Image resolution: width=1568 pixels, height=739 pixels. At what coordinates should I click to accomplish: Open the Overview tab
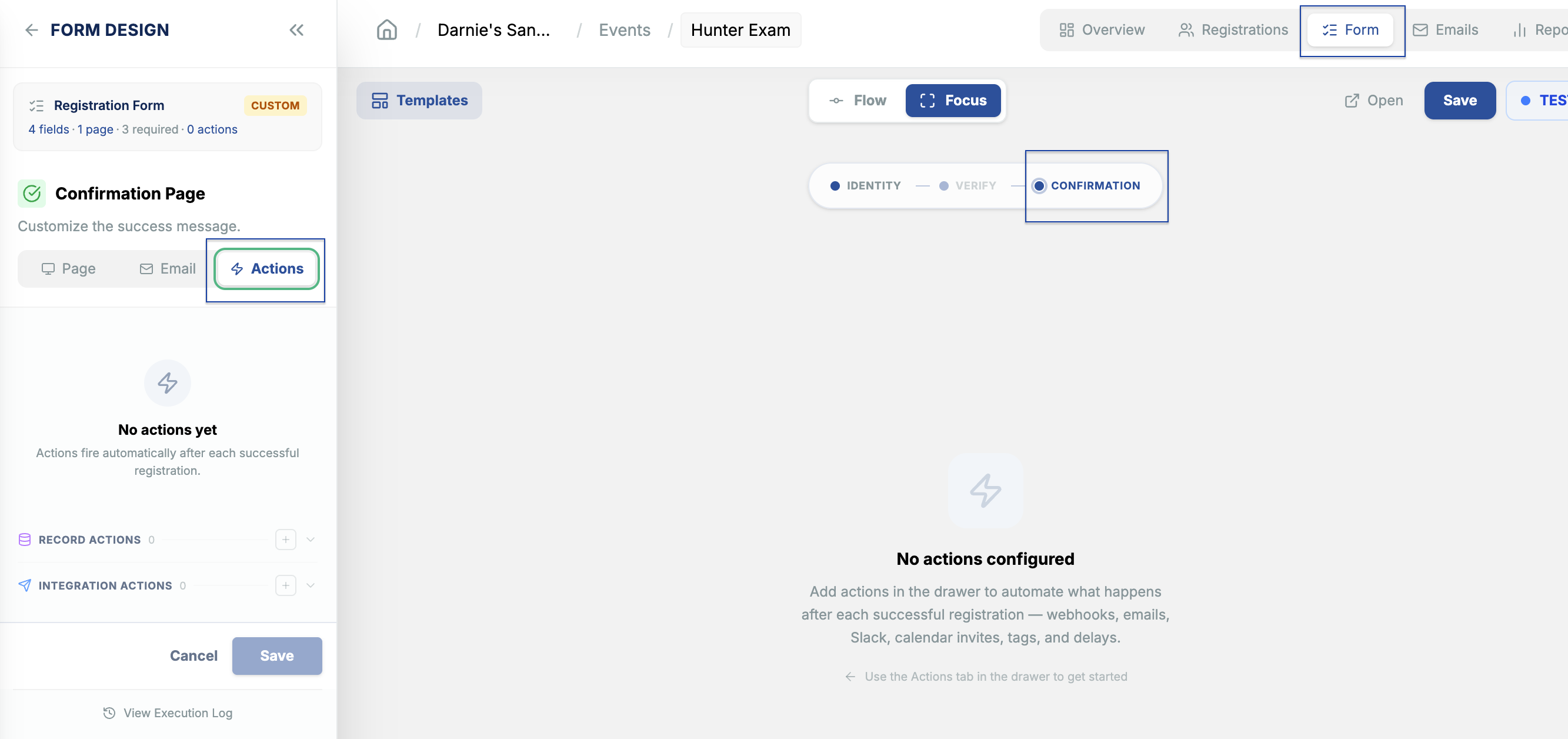click(1102, 30)
